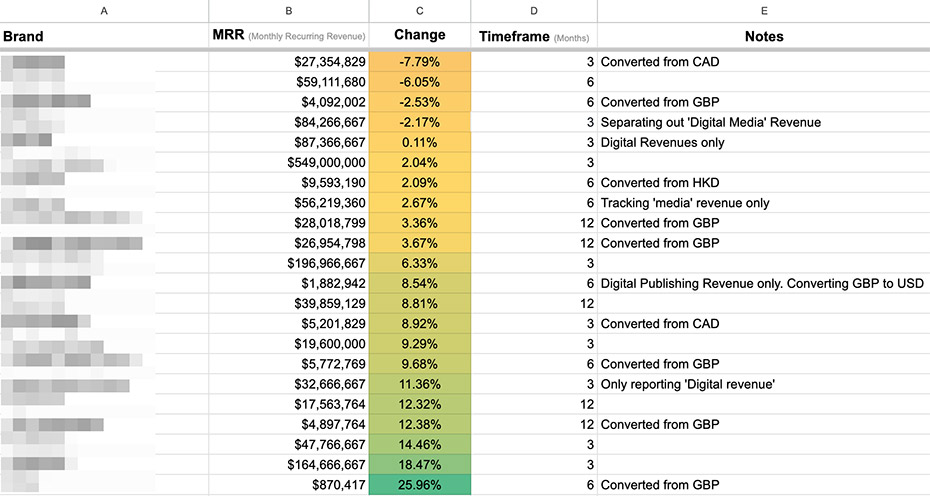Click the 25.96% change cell
This screenshot has width=930, height=496.
click(x=420, y=485)
